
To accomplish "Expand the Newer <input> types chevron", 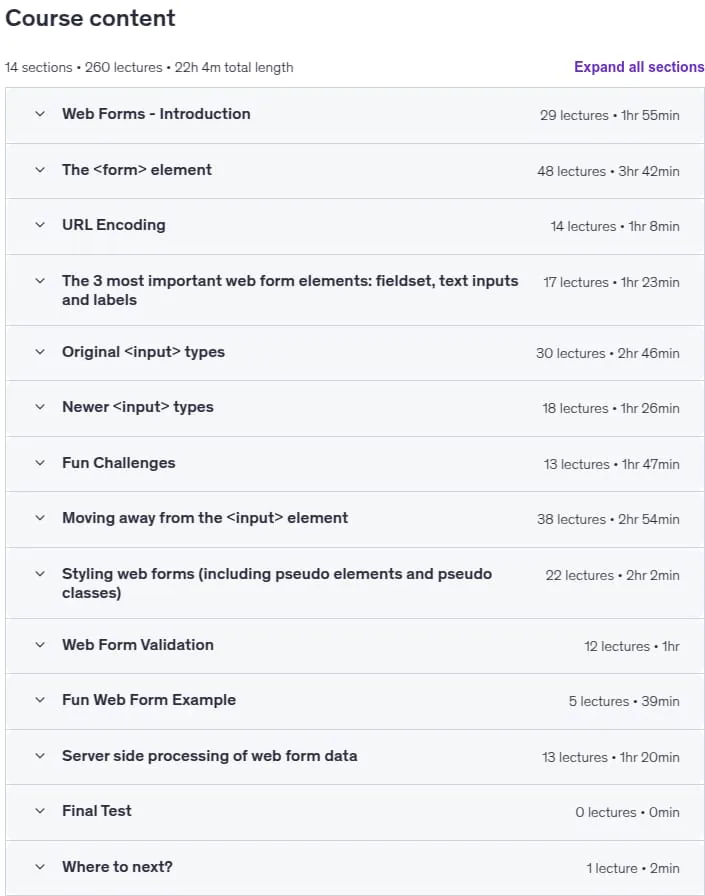I will [40, 407].
